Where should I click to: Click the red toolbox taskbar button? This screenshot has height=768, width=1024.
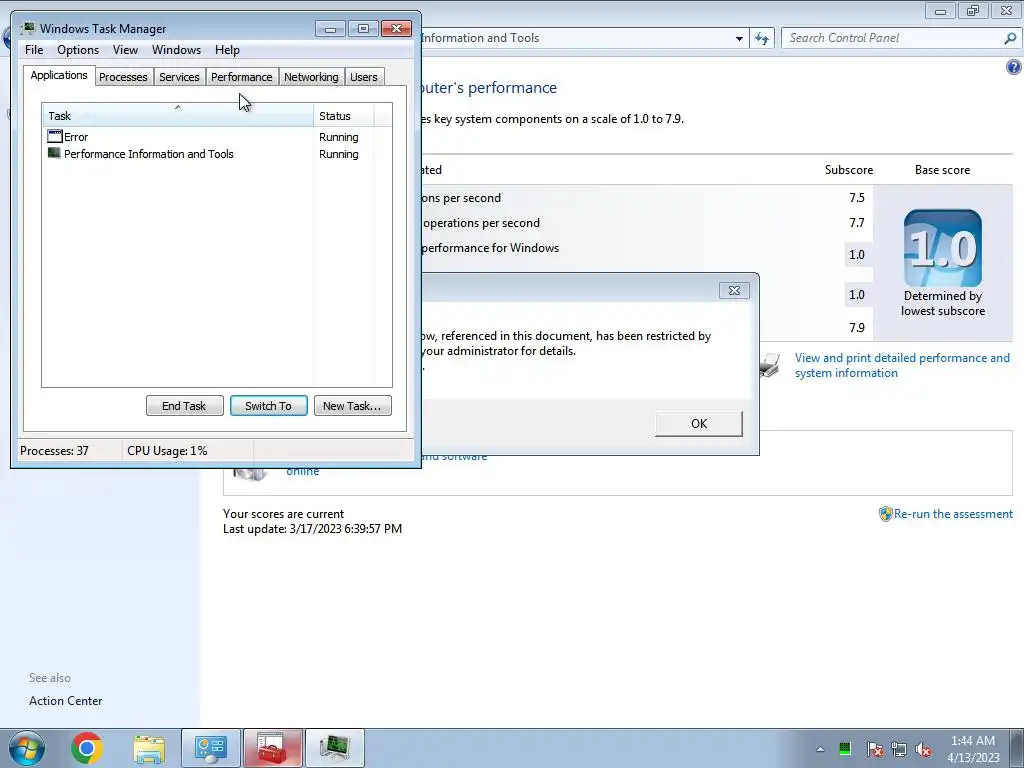273,748
